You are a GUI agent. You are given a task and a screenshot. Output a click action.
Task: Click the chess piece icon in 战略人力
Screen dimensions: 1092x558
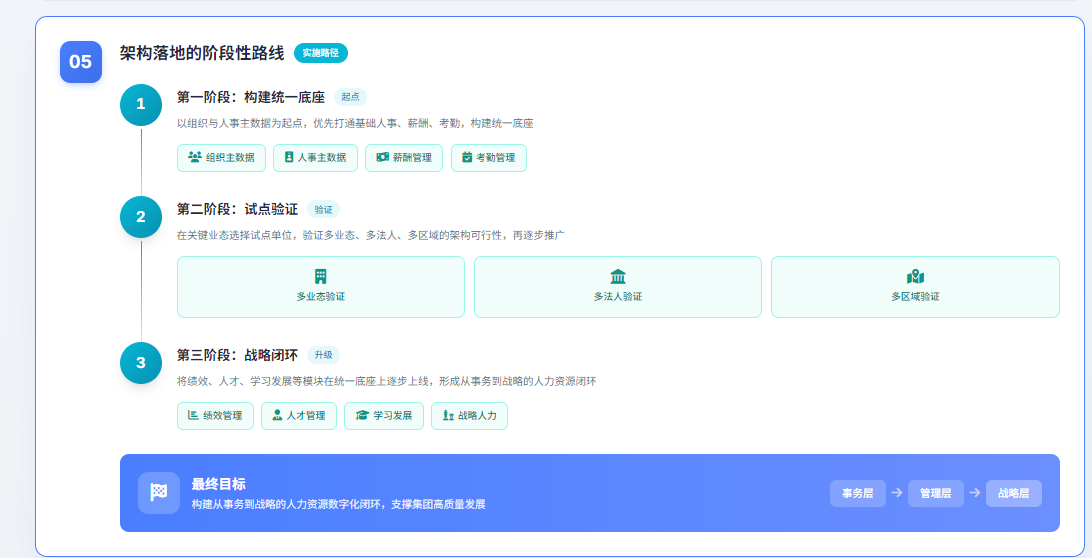[448, 415]
